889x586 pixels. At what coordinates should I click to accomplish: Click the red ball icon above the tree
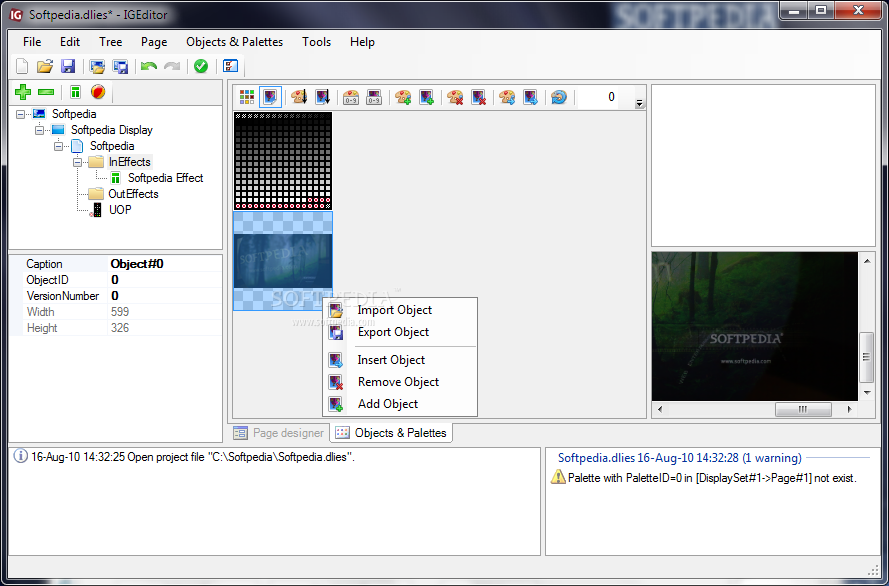tap(98, 92)
